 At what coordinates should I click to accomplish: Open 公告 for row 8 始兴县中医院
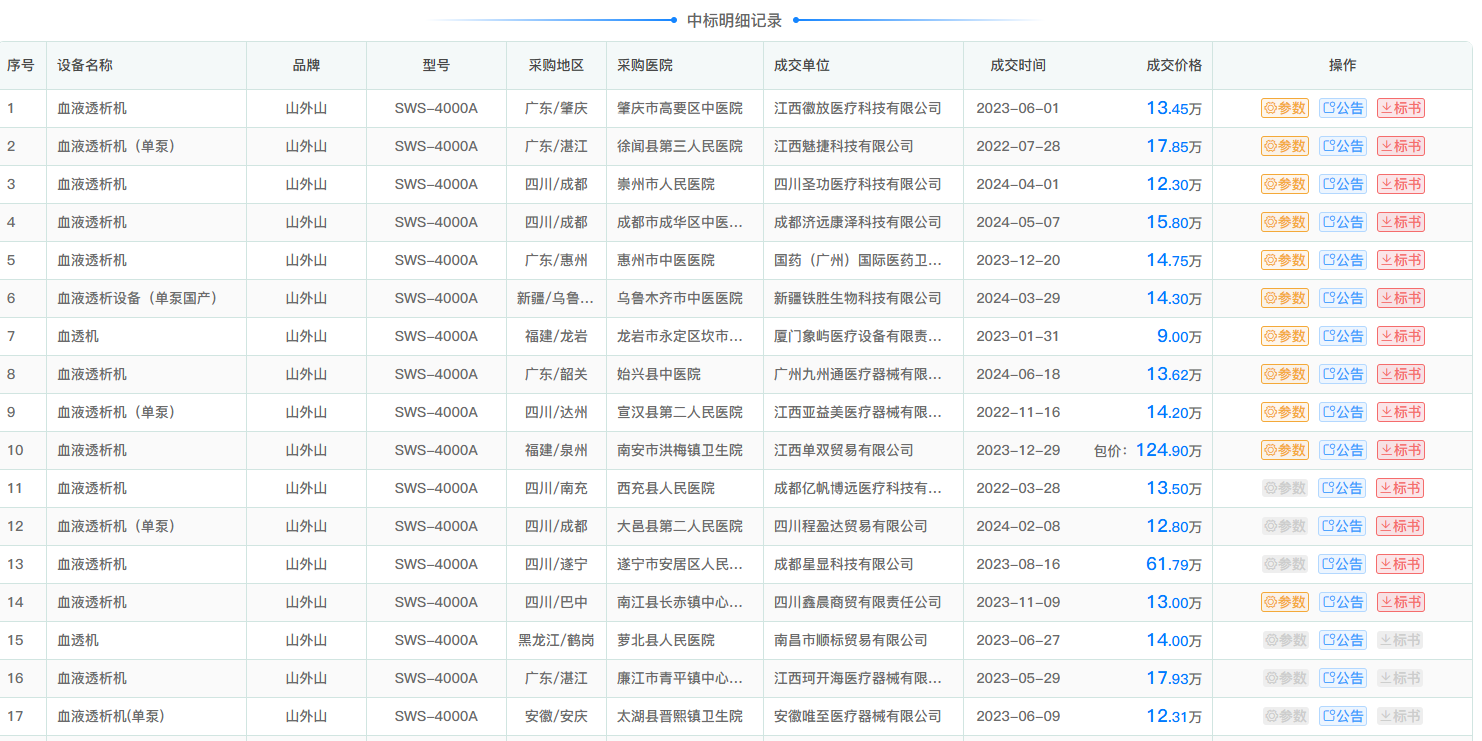click(x=1343, y=374)
